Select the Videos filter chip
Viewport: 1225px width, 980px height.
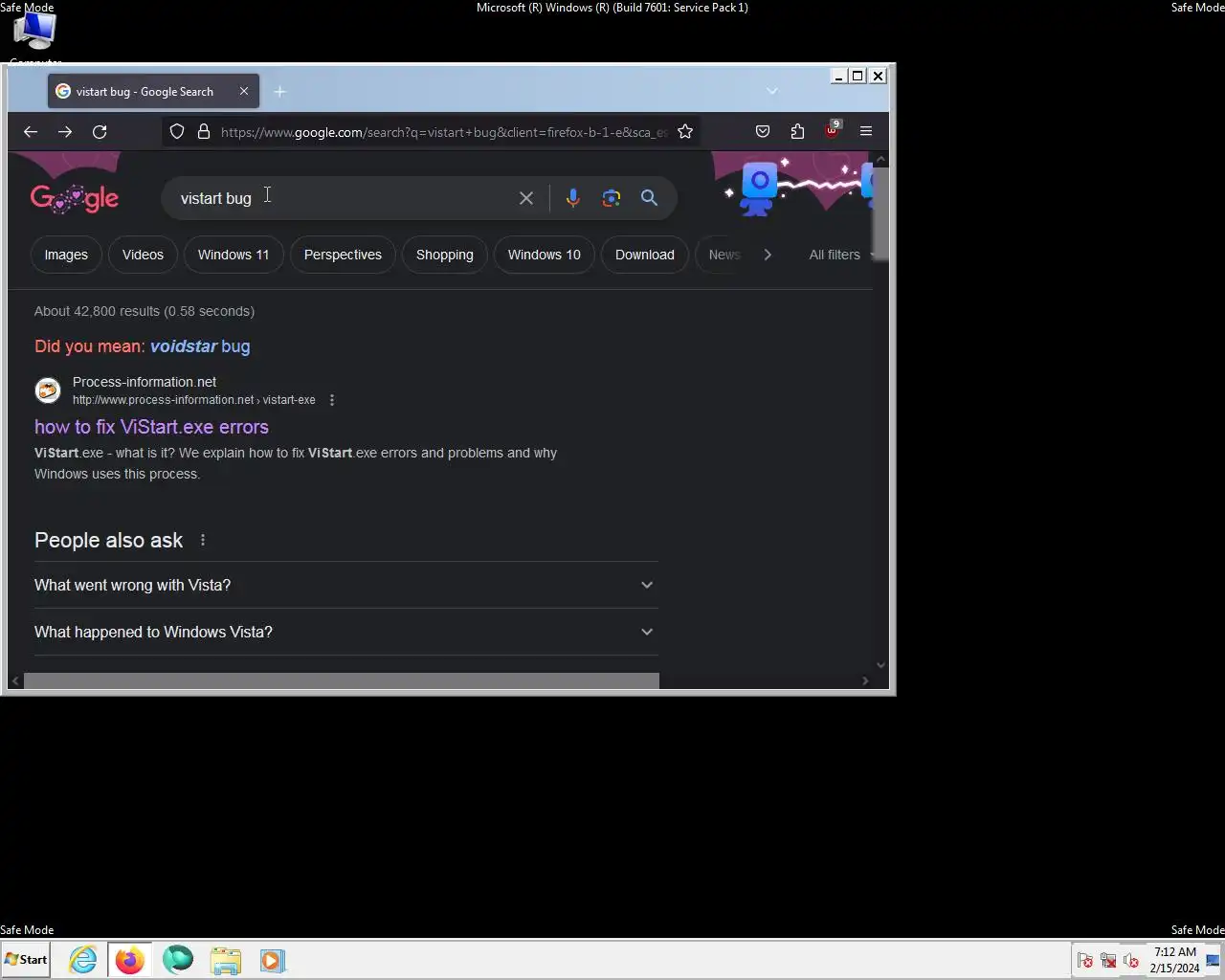pyautogui.click(x=143, y=255)
